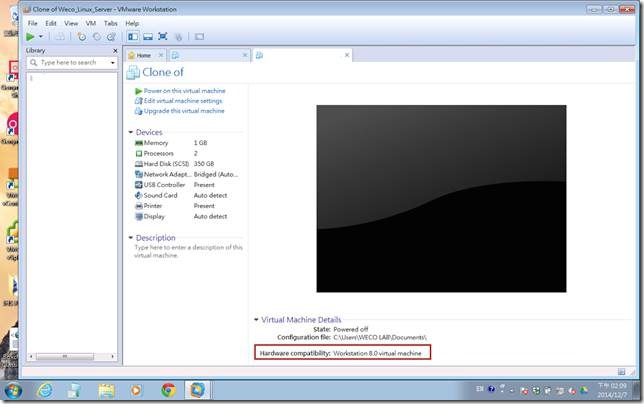Image resolution: width=644 pixels, height=404 pixels.
Task: Switch to the Home tab
Action: click(143, 55)
